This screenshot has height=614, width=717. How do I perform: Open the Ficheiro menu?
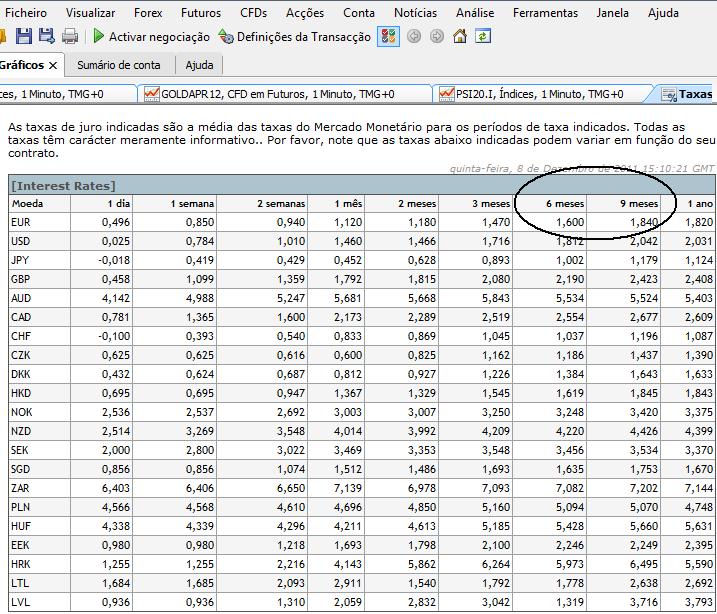[x=26, y=13]
